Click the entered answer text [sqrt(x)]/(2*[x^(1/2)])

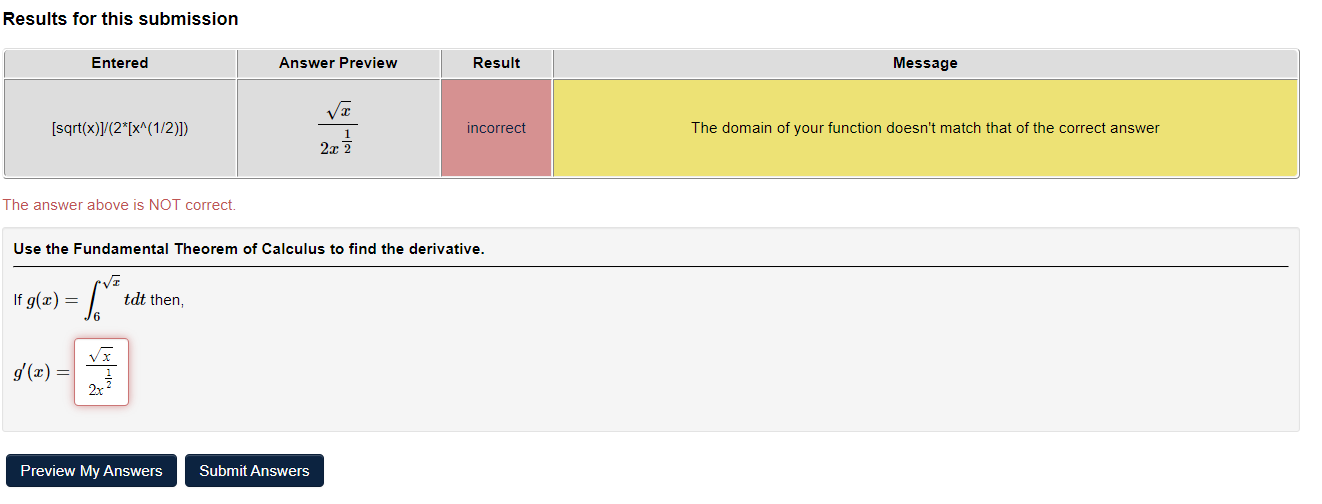pyautogui.click(x=120, y=128)
